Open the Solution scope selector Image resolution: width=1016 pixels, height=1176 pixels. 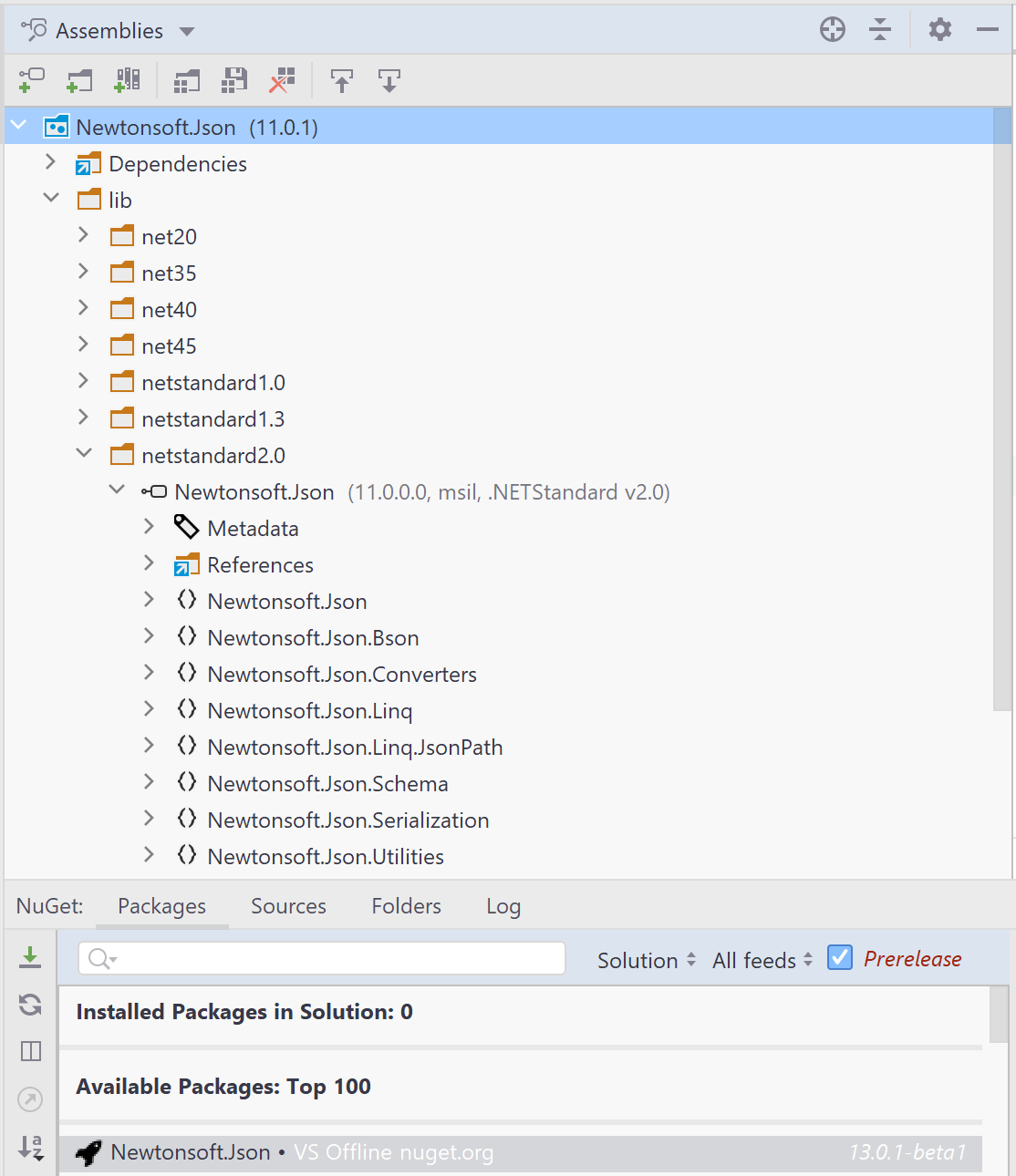(645, 959)
